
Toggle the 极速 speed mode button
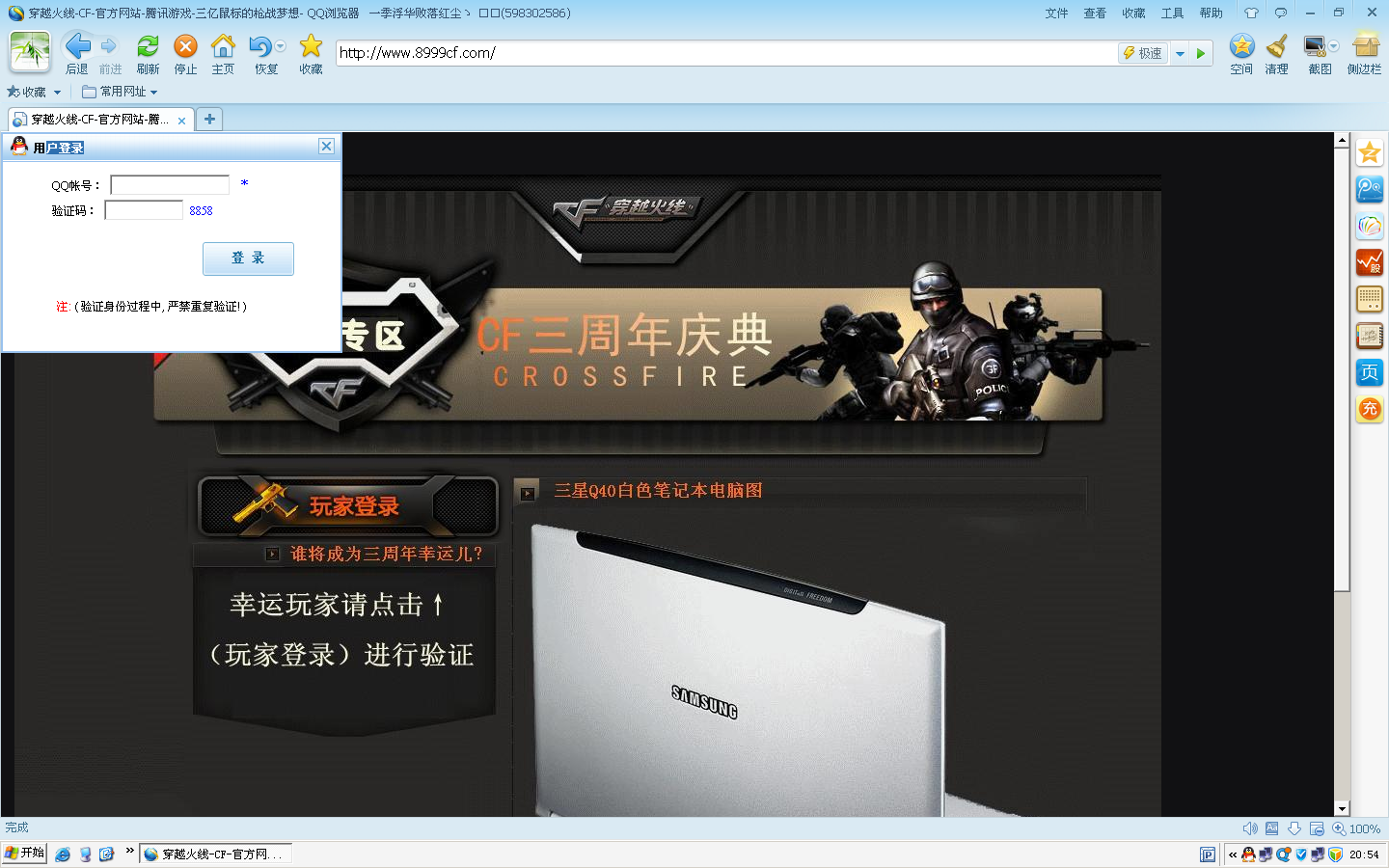[1143, 53]
